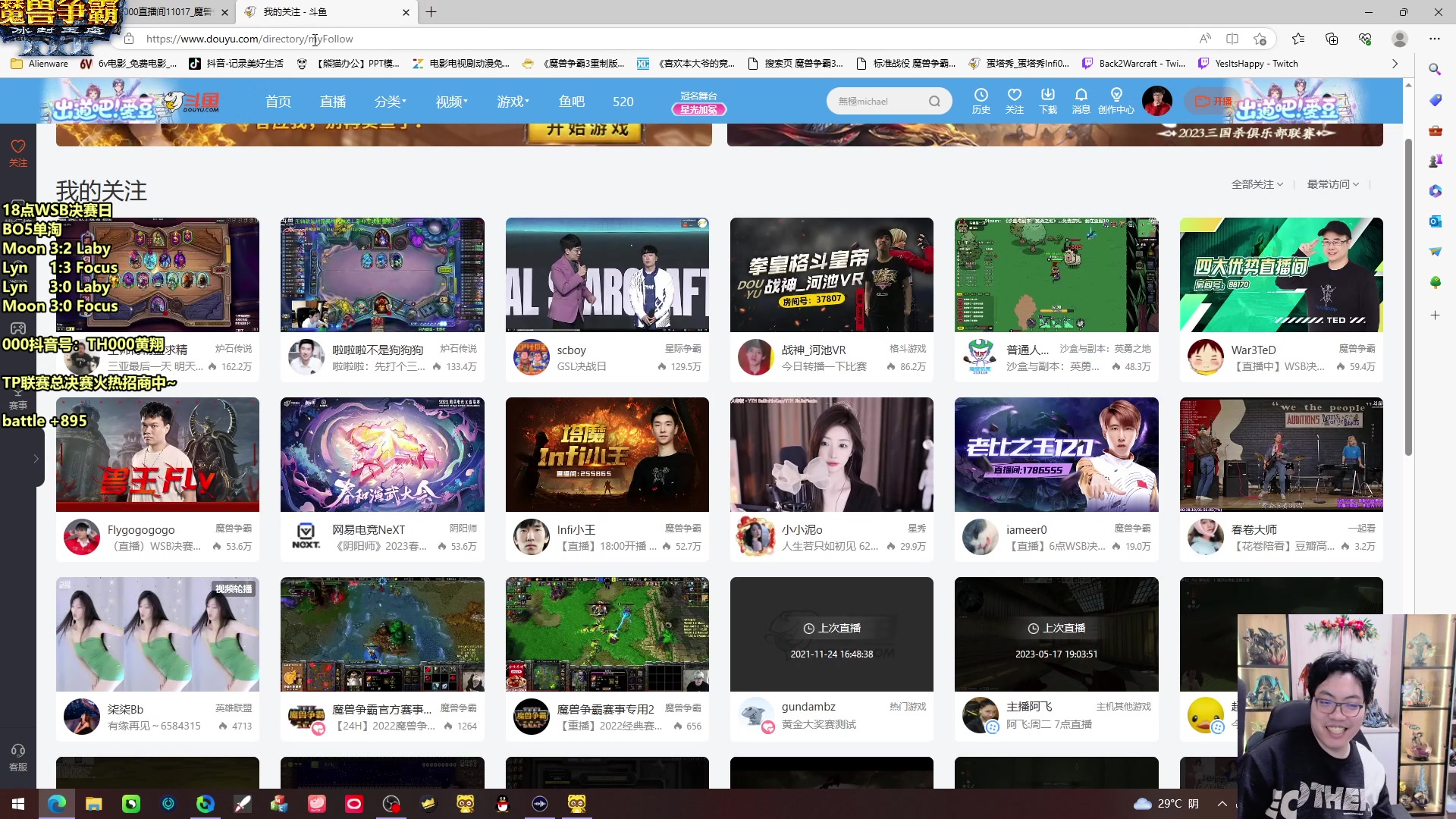Open the Edge profile avatar button

1400,39
